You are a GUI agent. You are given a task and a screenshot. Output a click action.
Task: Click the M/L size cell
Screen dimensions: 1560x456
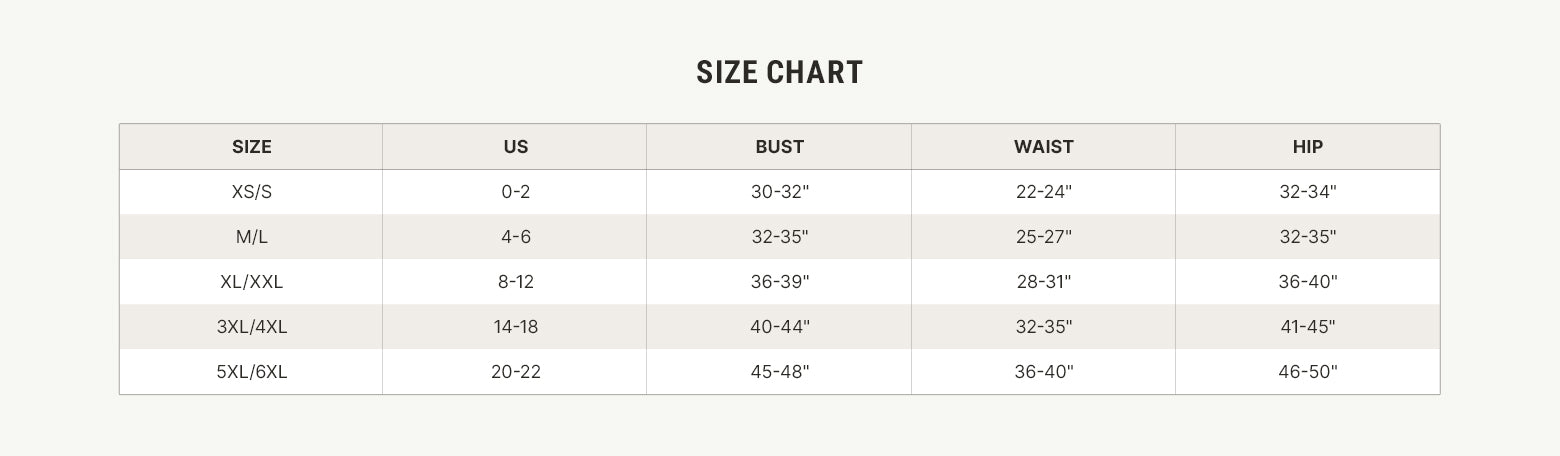pos(251,237)
